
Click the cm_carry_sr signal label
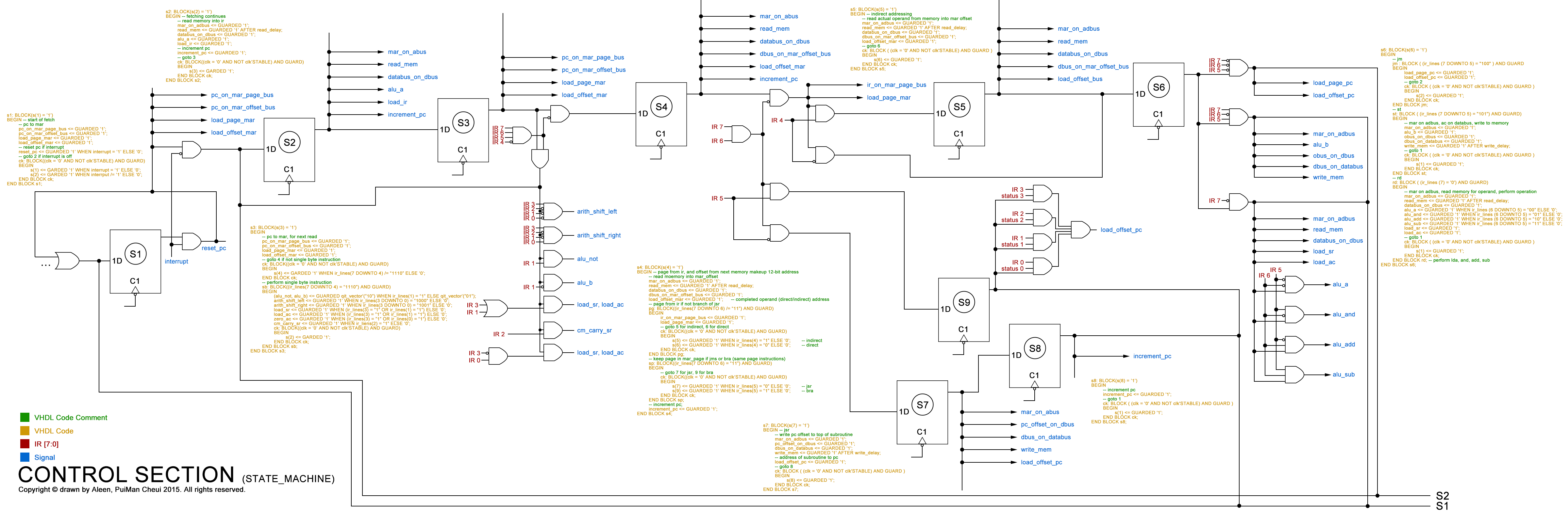point(594,330)
